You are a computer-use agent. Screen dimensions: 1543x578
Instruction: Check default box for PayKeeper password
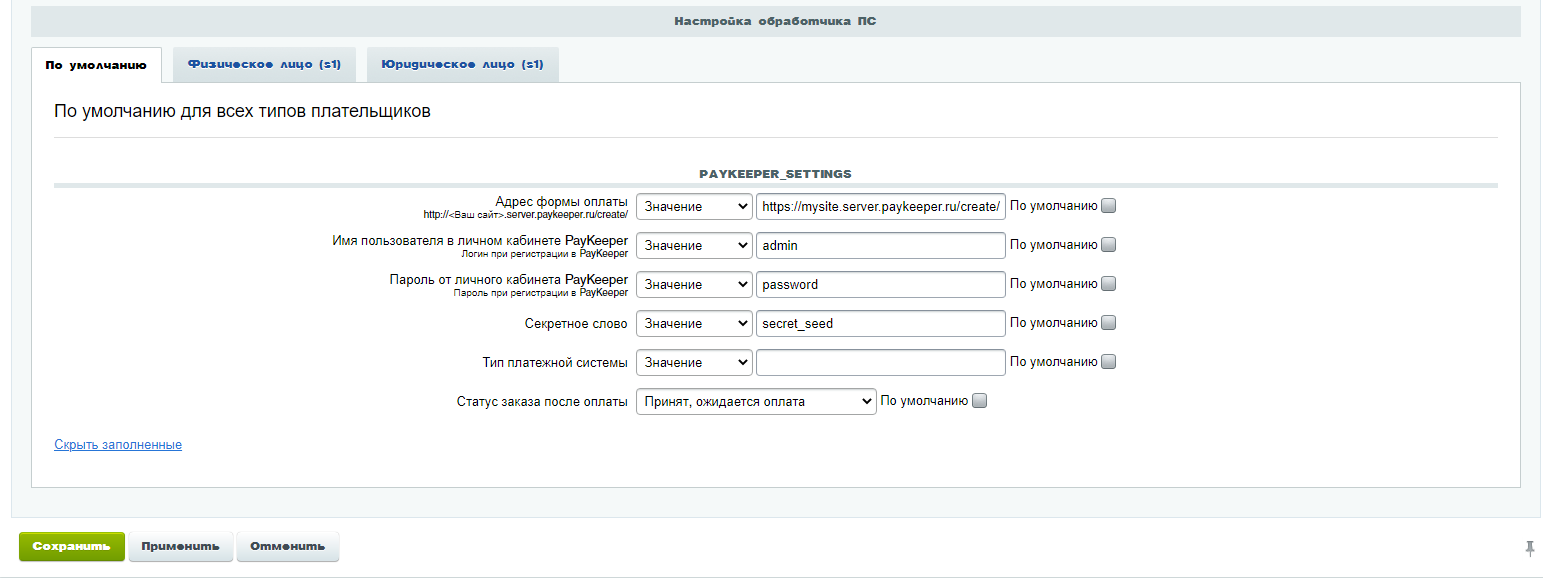pos(1108,284)
